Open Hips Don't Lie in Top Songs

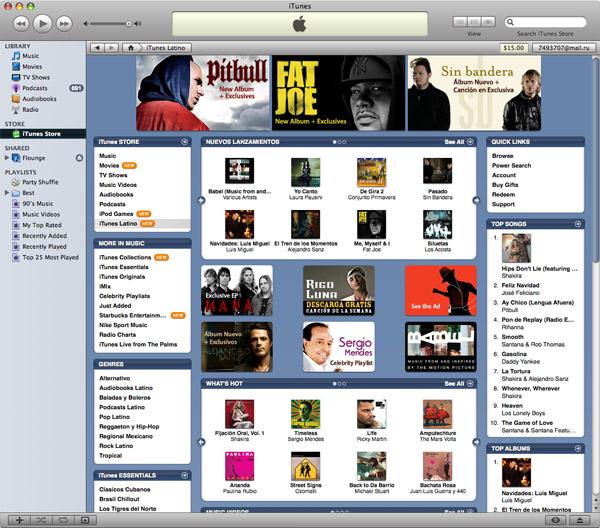coord(539,269)
